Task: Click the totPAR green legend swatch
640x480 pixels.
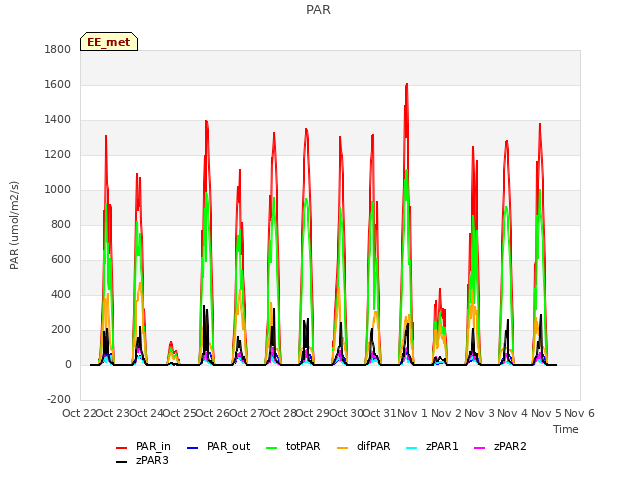Action: (271, 448)
